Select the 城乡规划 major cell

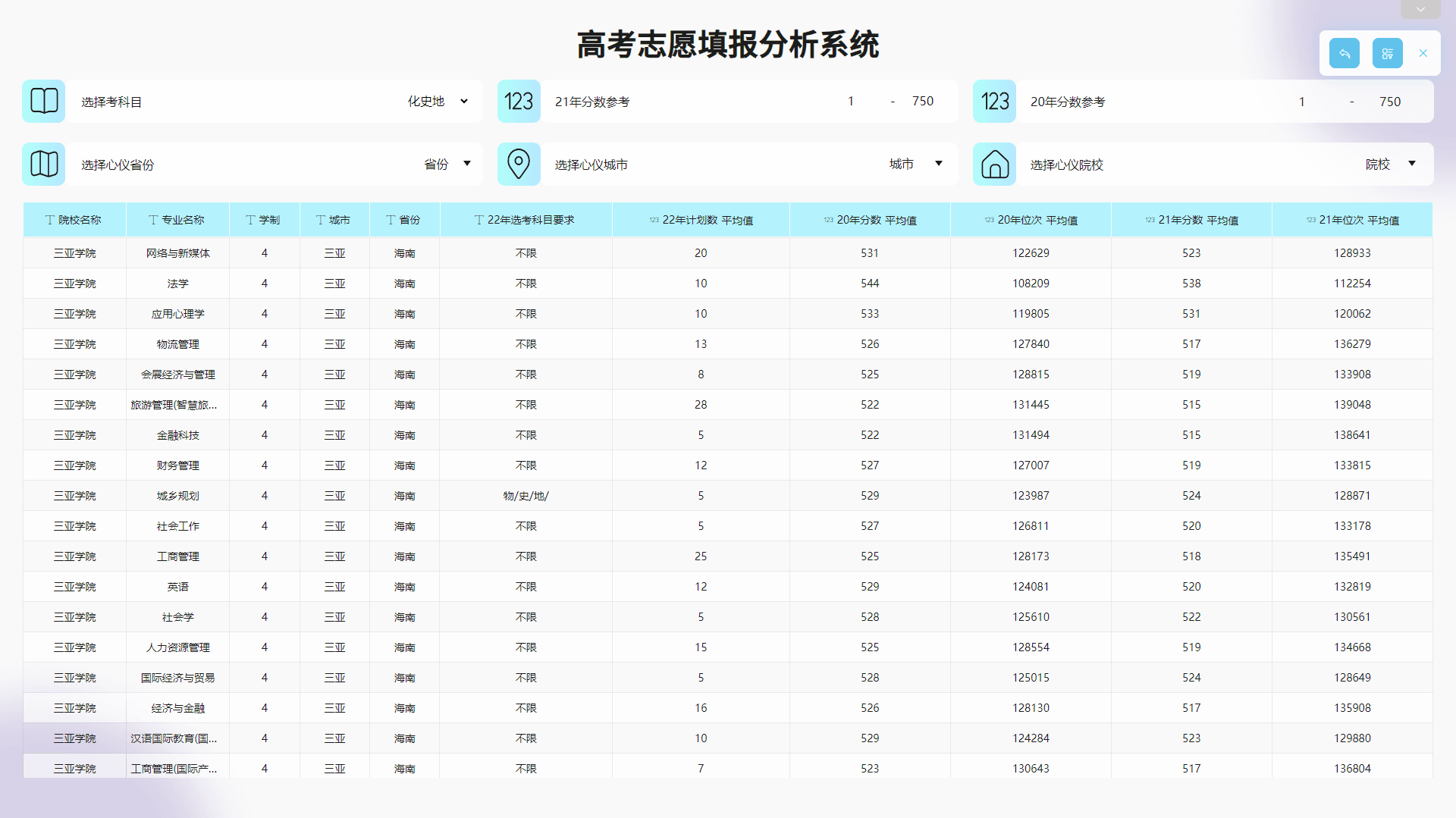tap(177, 496)
